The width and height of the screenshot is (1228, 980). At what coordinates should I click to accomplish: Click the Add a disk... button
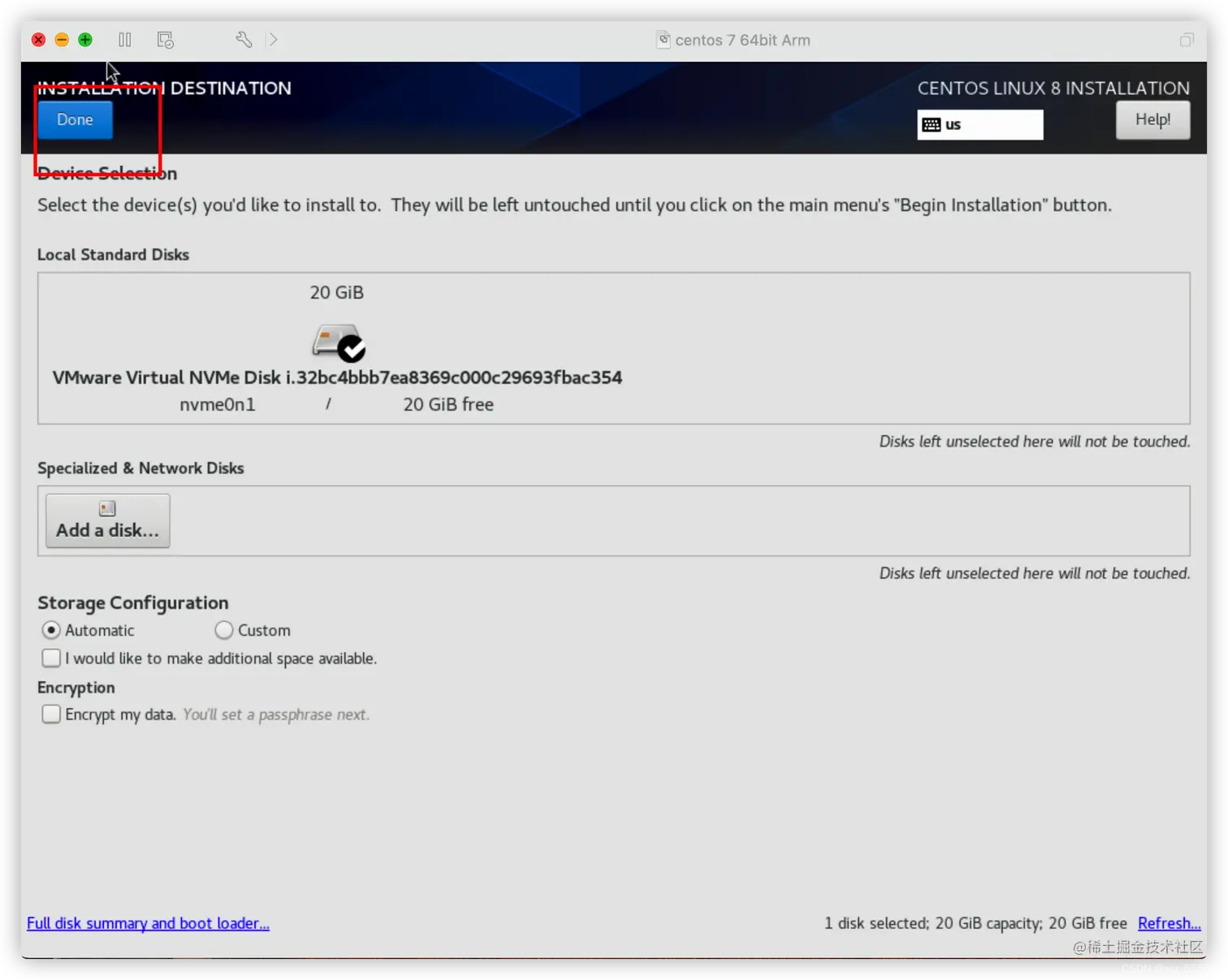click(x=107, y=520)
